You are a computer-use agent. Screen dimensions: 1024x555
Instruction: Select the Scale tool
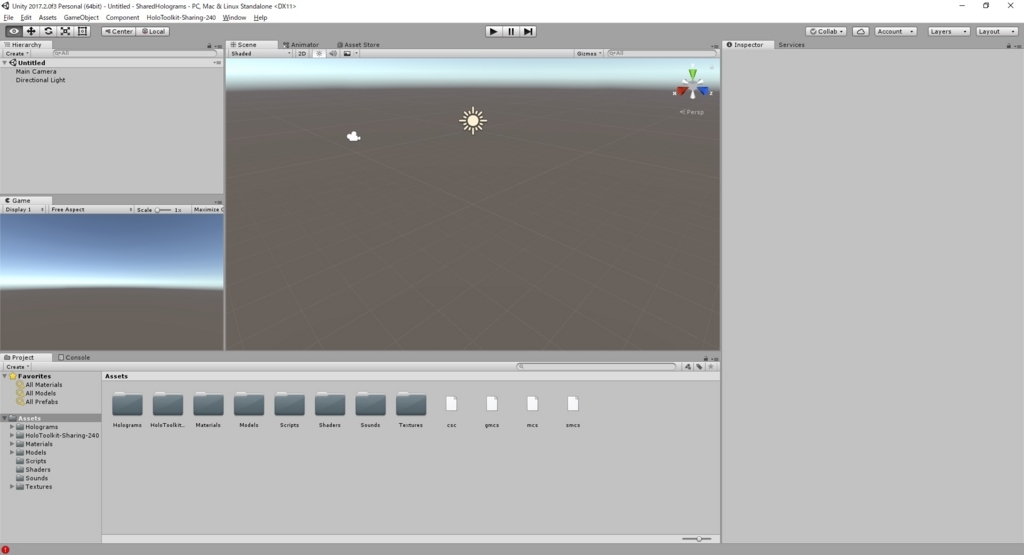point(65,31)
